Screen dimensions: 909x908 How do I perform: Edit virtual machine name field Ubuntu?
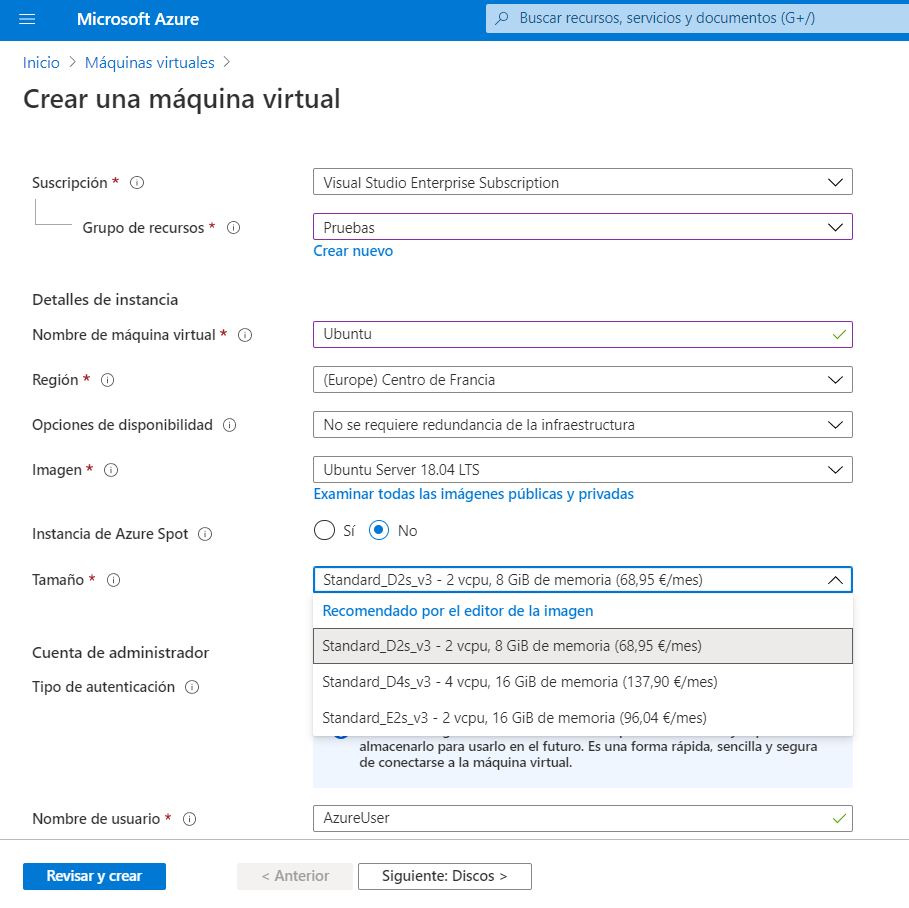pos(583,335)
